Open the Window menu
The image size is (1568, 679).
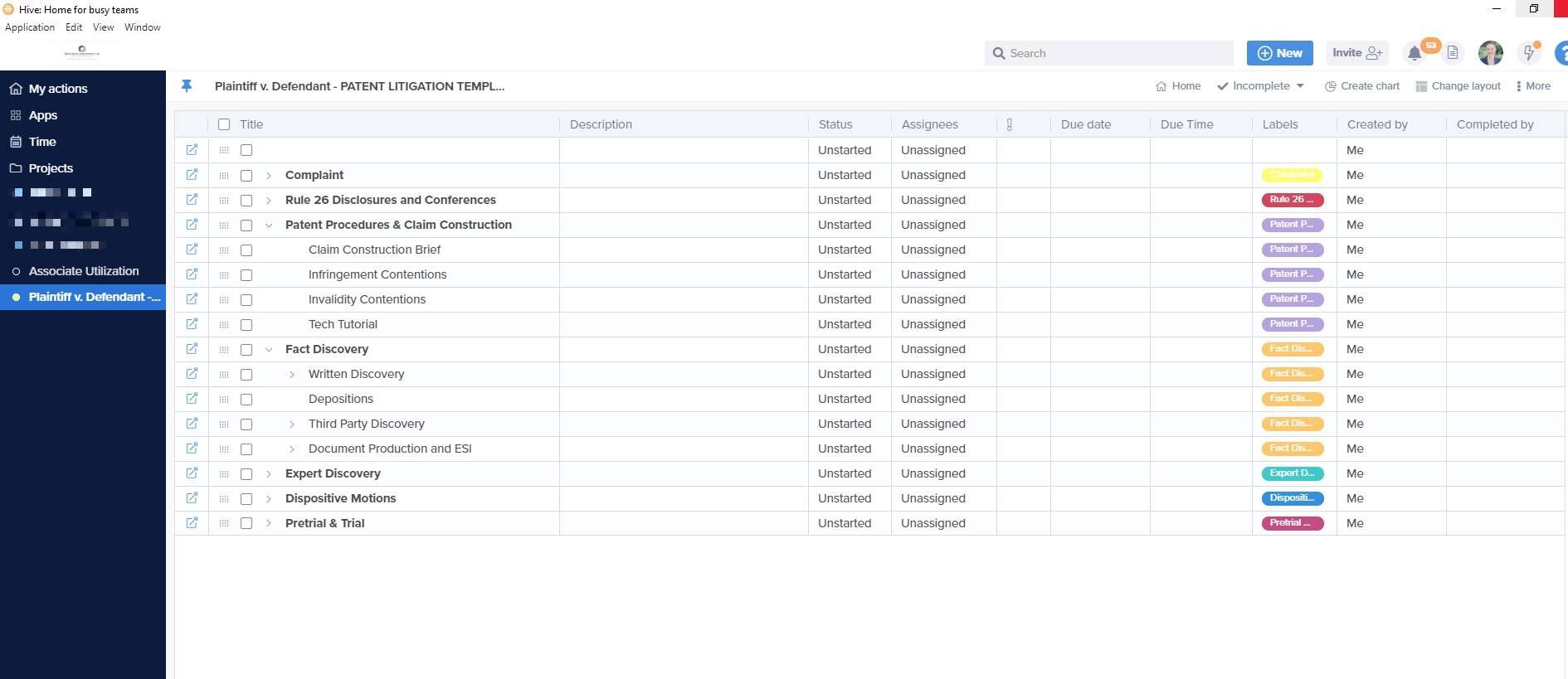(143, 27)
